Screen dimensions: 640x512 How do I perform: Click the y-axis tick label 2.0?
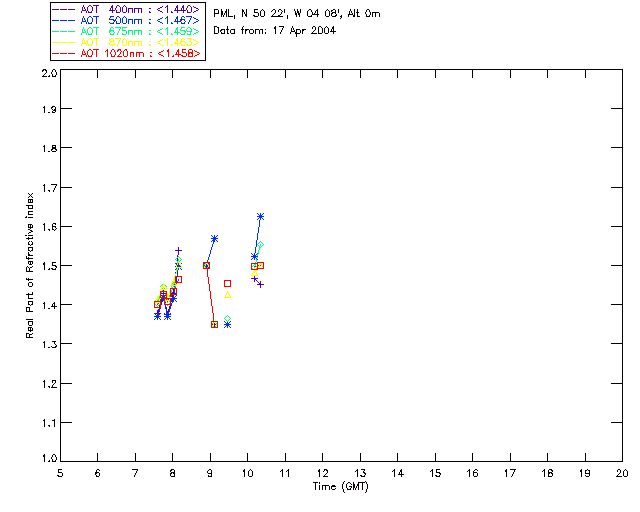49,73
